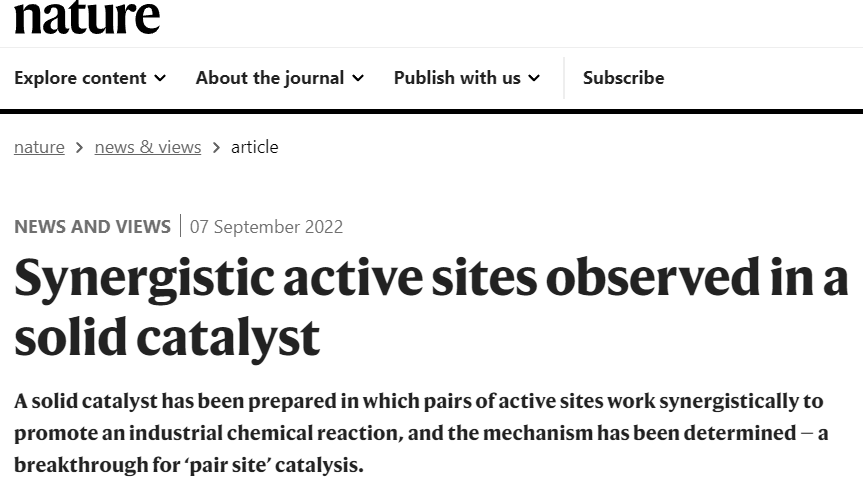This screenshot has height=486, width=863.
Task: Click the vertical divider left of Subscribe
Action: coord(564,78)
